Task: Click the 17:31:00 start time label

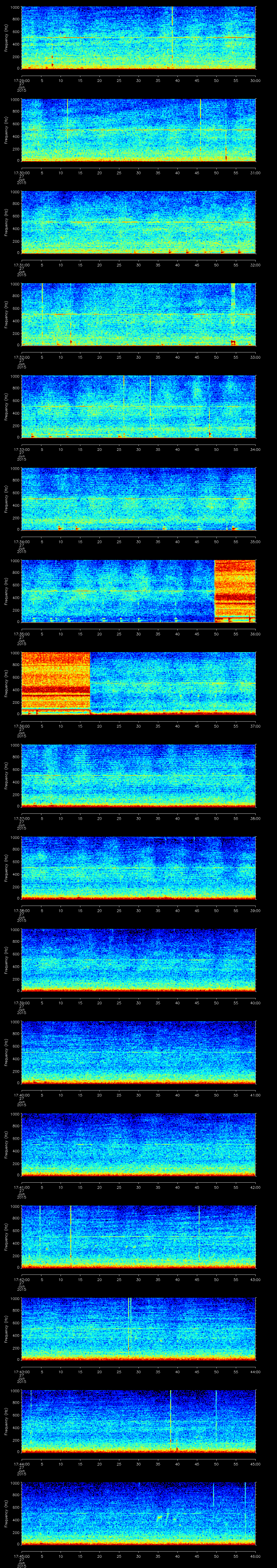Action: pyautogui.click(x=21, y=265)
